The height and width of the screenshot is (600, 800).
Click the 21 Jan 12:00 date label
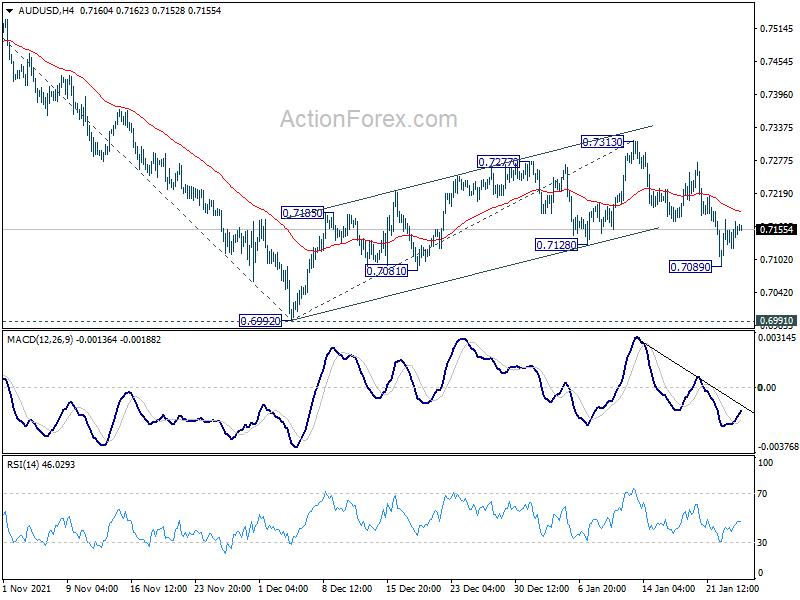(x=733, y=588)
